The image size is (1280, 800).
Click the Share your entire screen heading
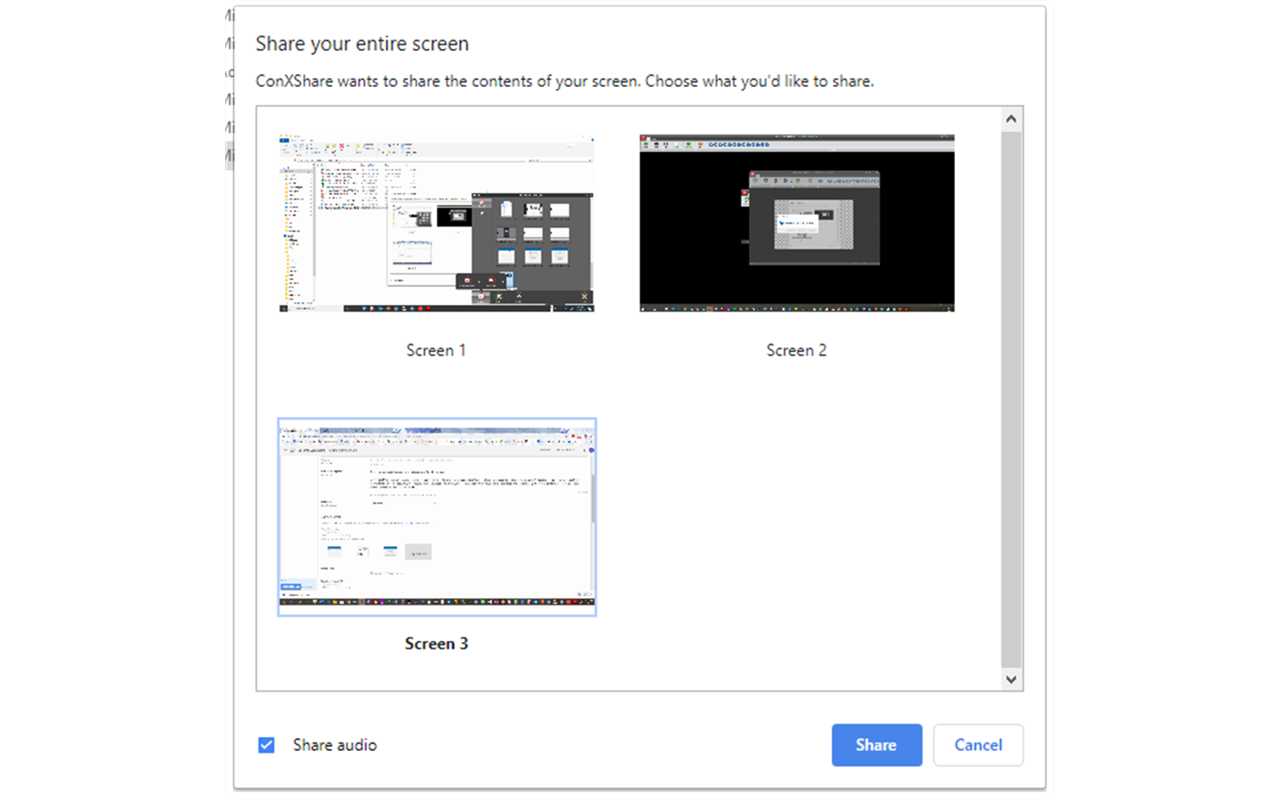point(361,43)
